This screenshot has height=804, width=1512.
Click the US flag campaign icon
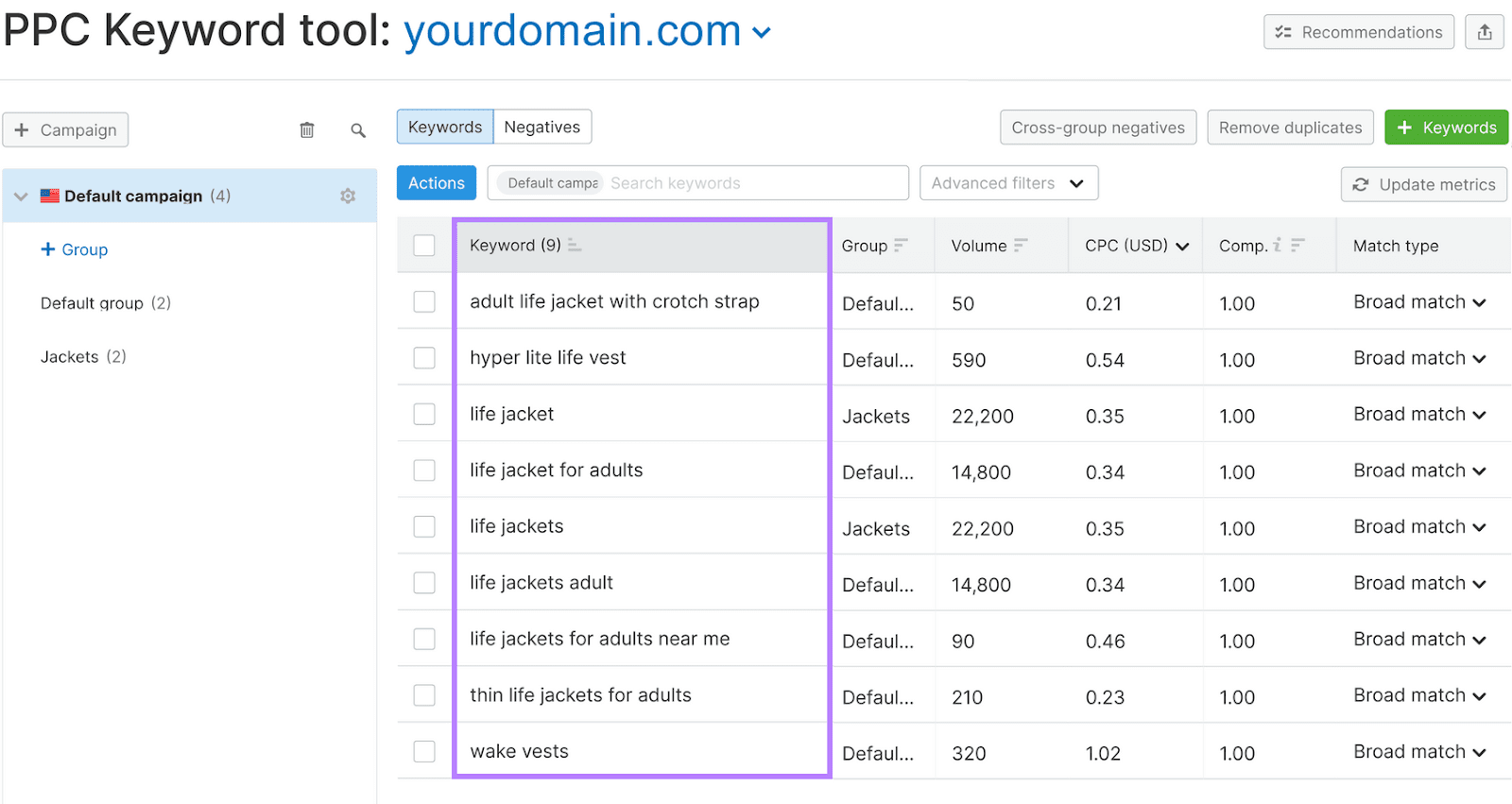50,196
